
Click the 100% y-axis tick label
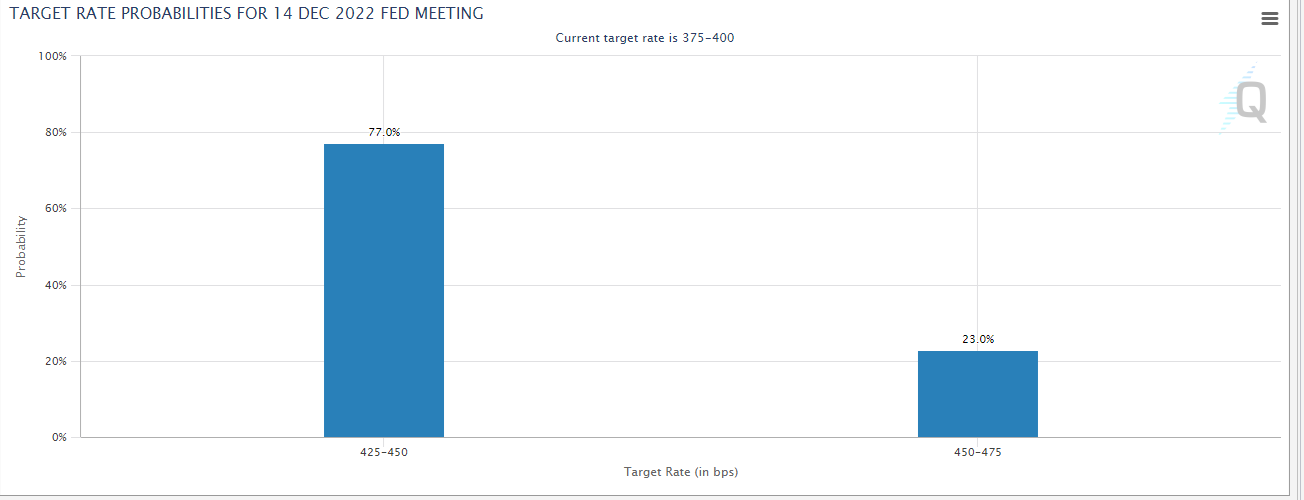pyautogui.click(x=52, y=56)
